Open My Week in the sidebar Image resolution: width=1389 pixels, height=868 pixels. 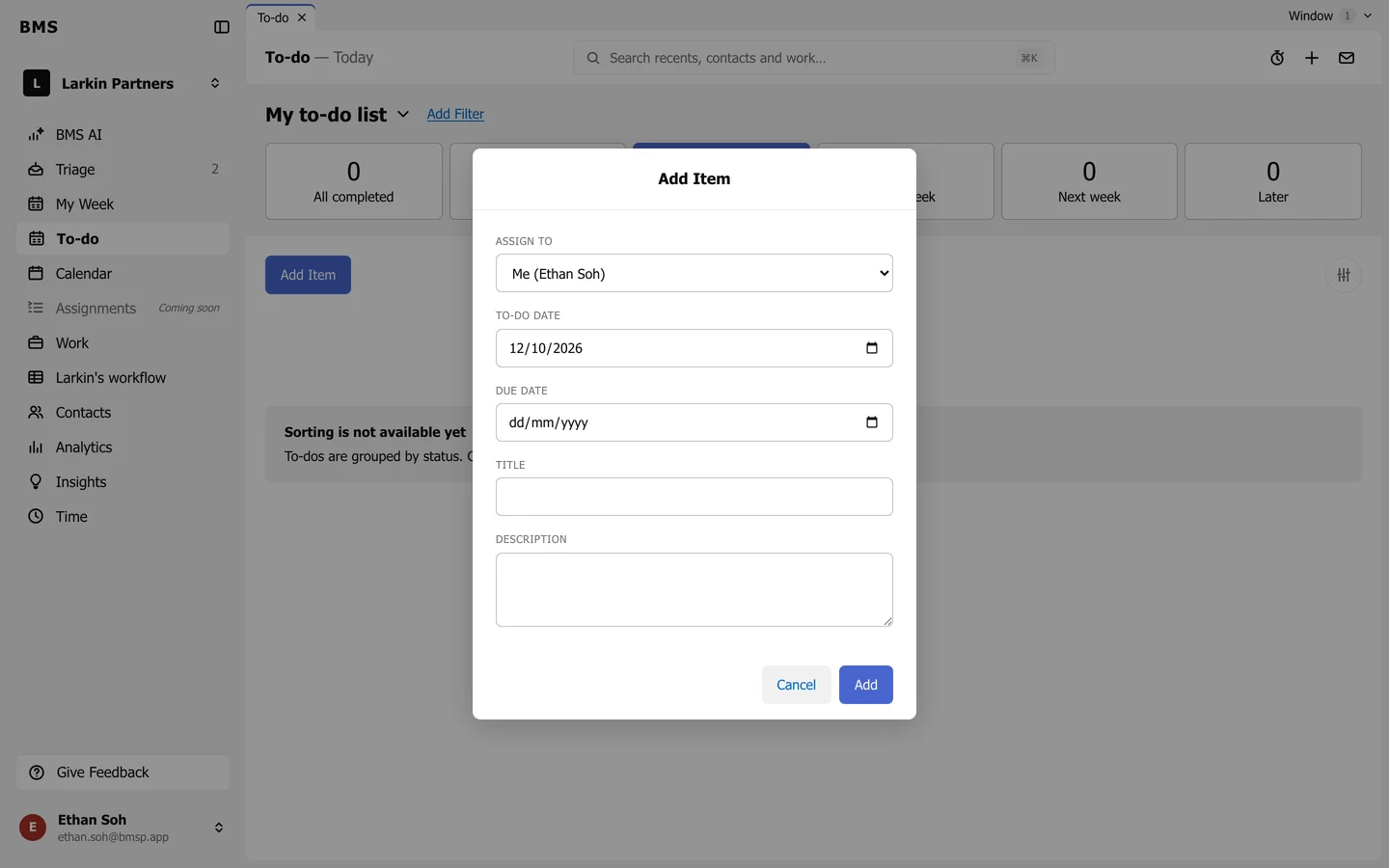[x=123, y=204]
